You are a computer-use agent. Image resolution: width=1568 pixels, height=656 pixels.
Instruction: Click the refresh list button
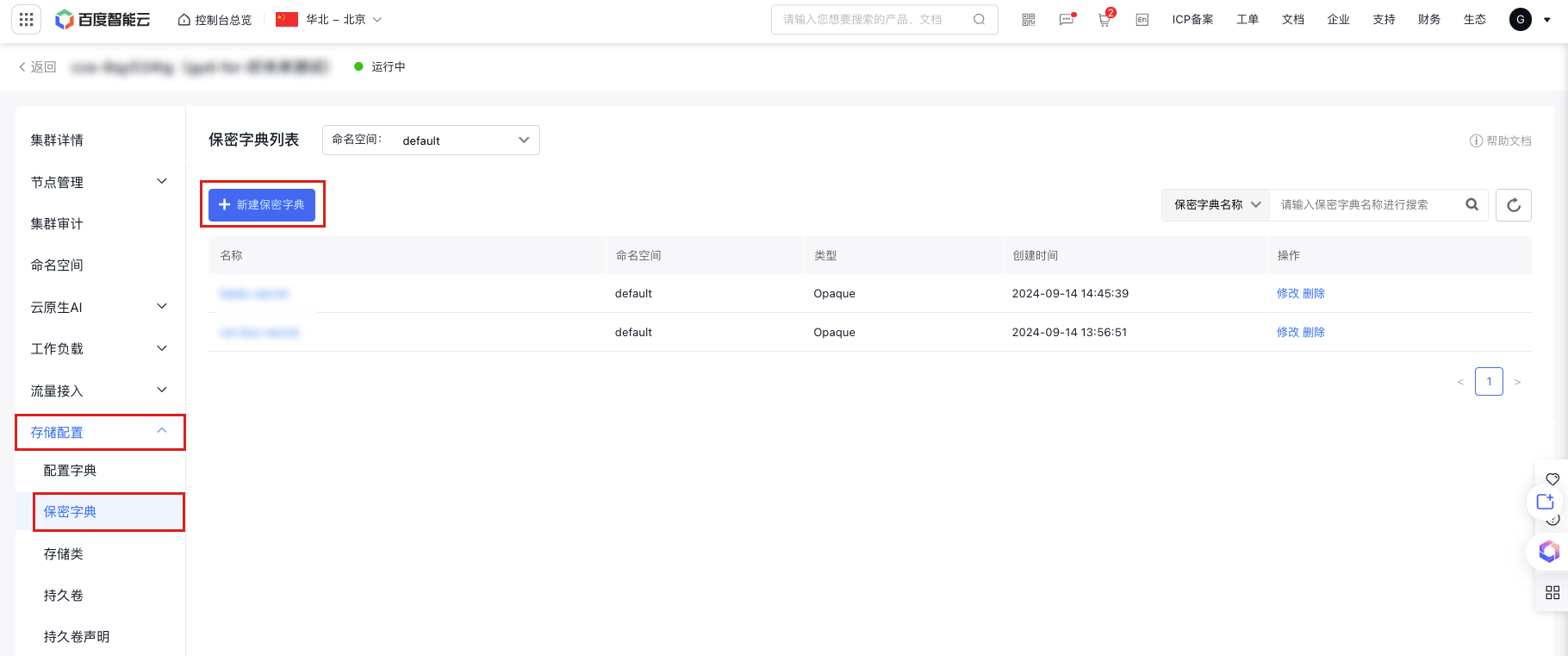point(1514,205)
